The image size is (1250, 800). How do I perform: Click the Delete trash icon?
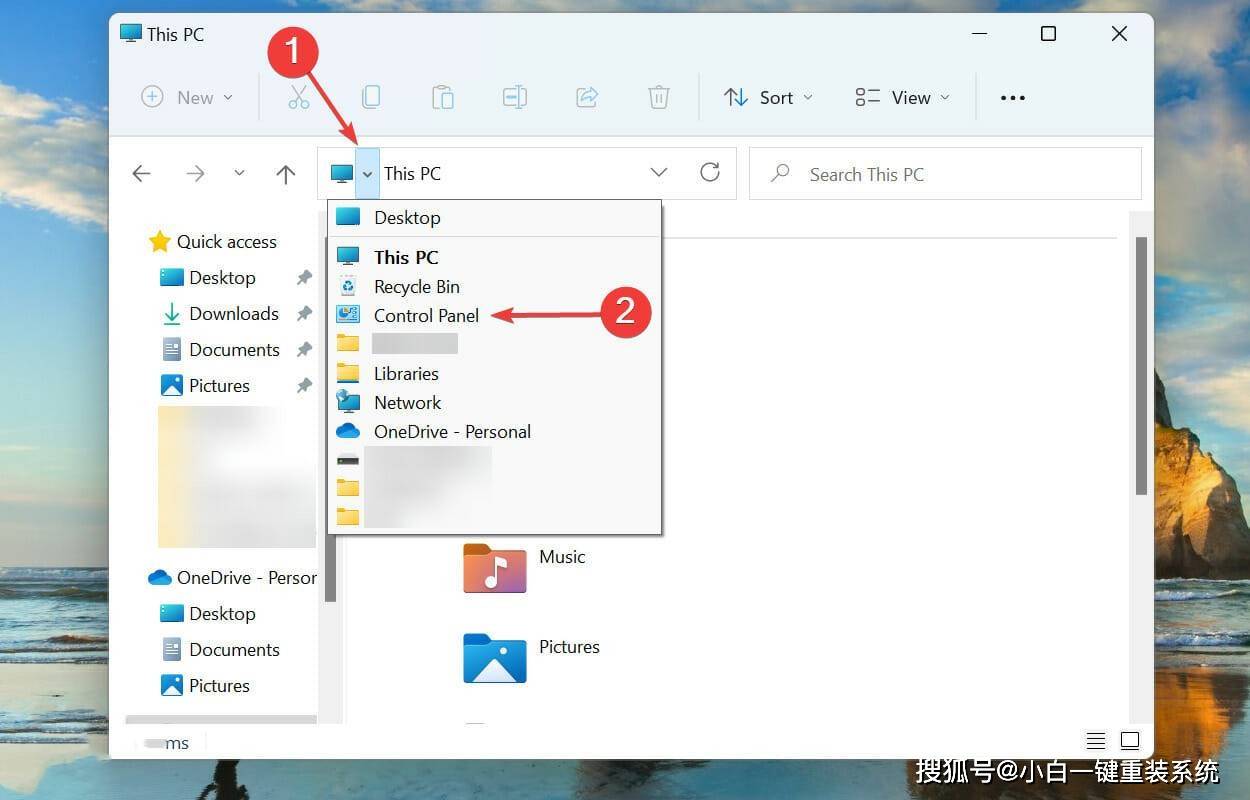(659, 97)
